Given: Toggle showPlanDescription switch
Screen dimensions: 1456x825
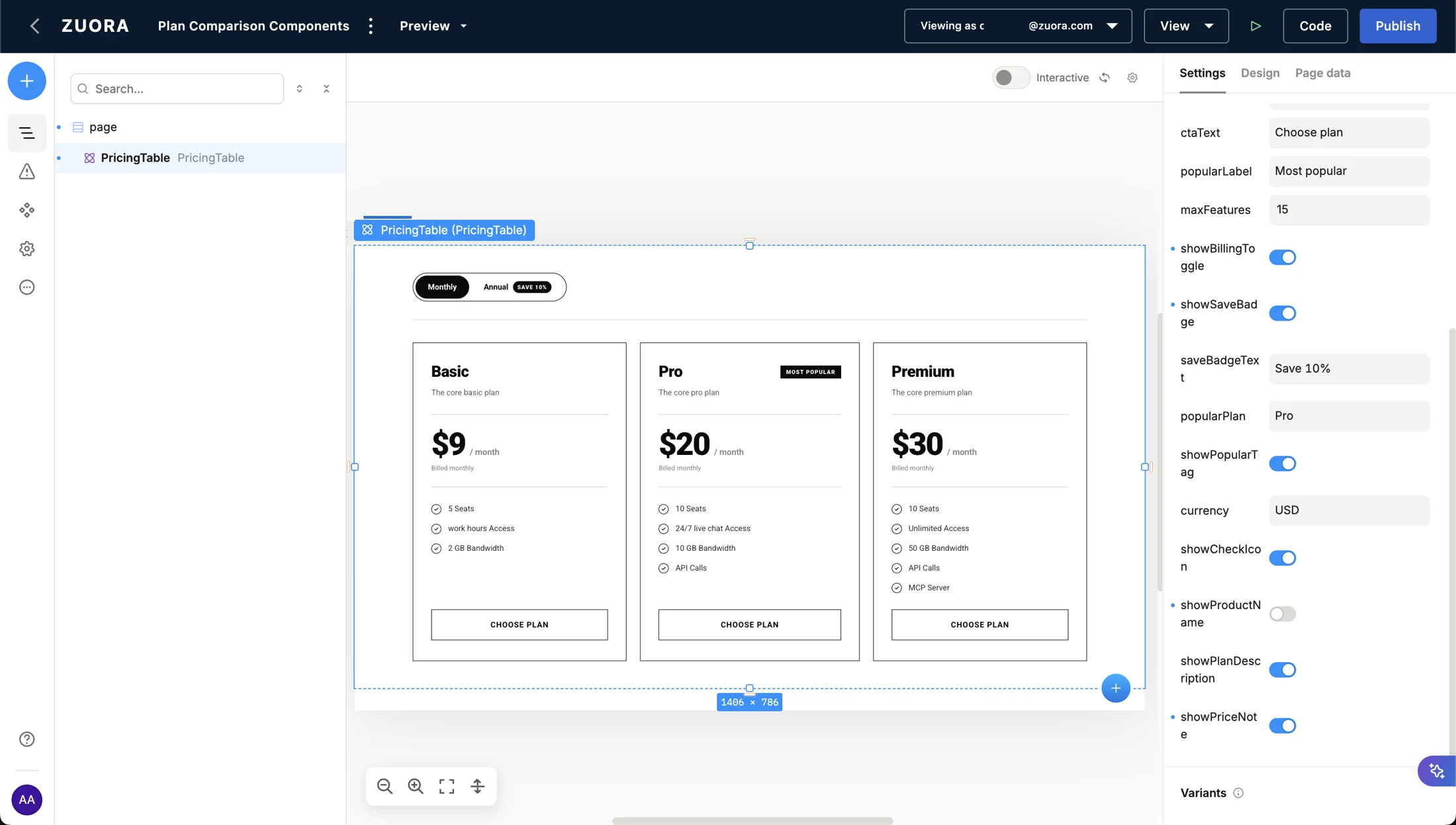Looking at the screenshot, I should (x=1283, y=670).
